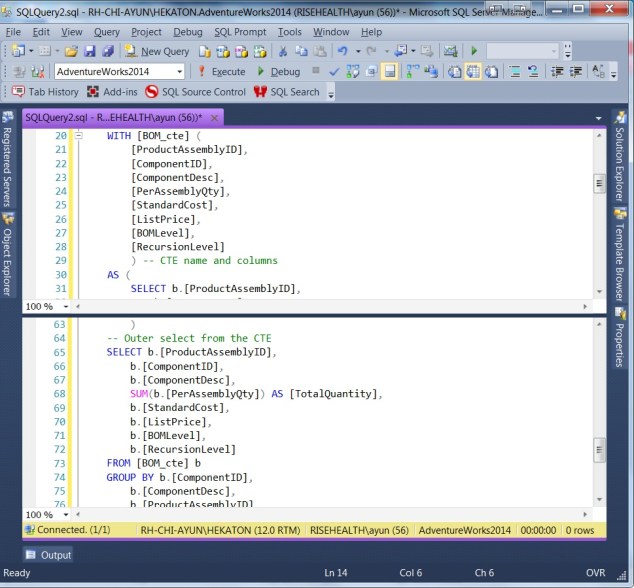This screenshot has height=588, width=634.
Task: Open the Query menu
Action: (106, 32)
